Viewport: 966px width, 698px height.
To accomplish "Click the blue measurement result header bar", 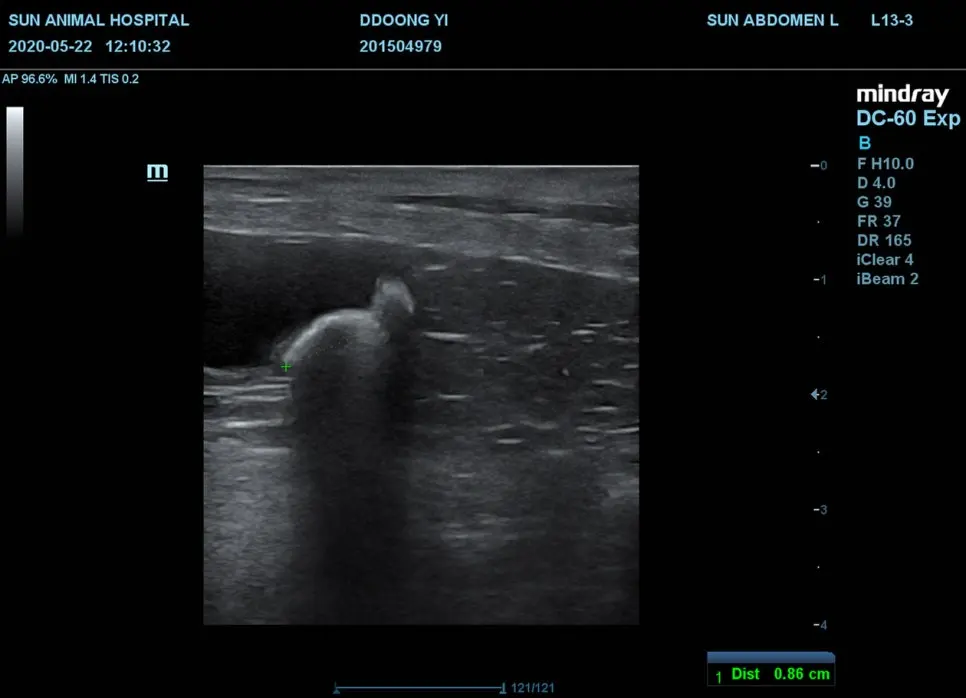I will [x=771, y=657].
